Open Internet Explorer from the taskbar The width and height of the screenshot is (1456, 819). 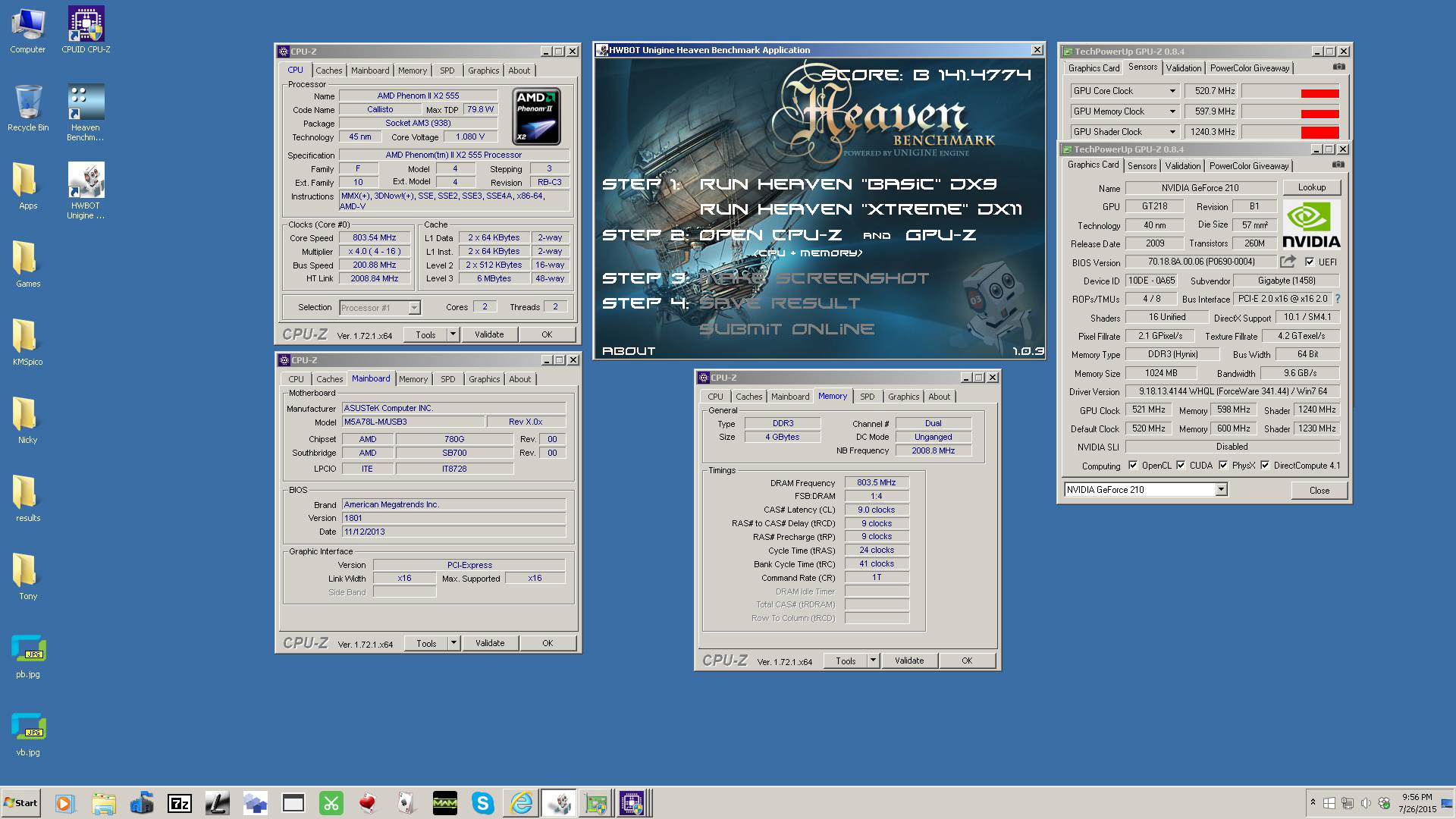pos(521,803)
